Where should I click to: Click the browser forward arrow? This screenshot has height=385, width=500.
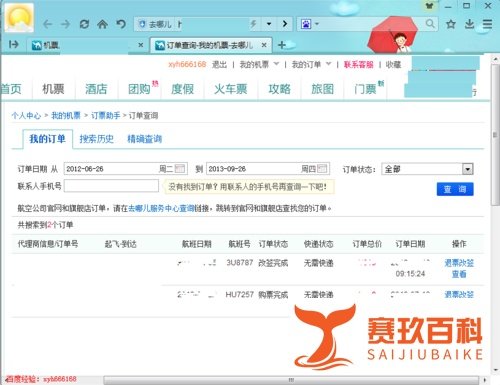66,24
